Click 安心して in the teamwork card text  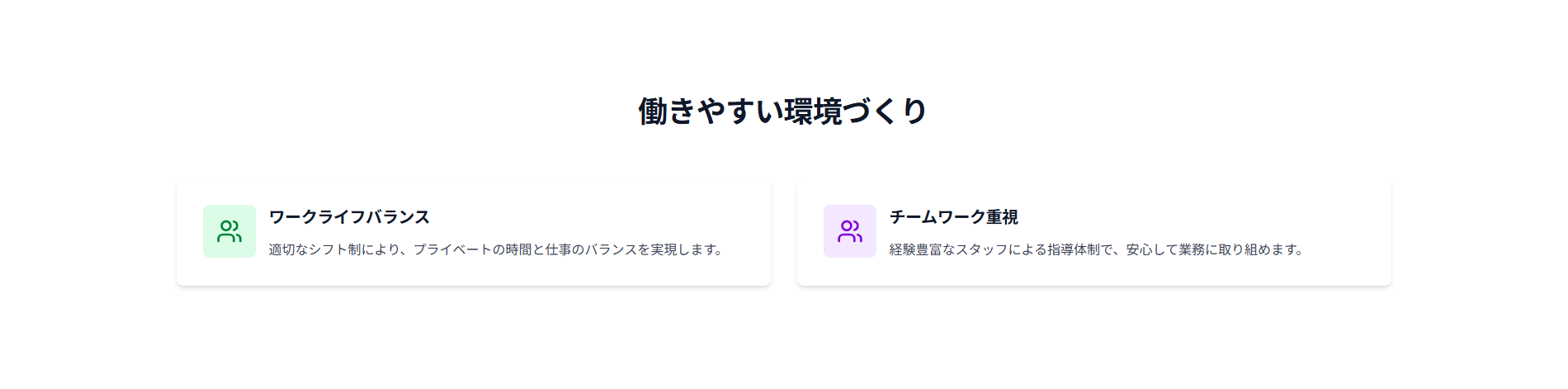point(1152,249)
